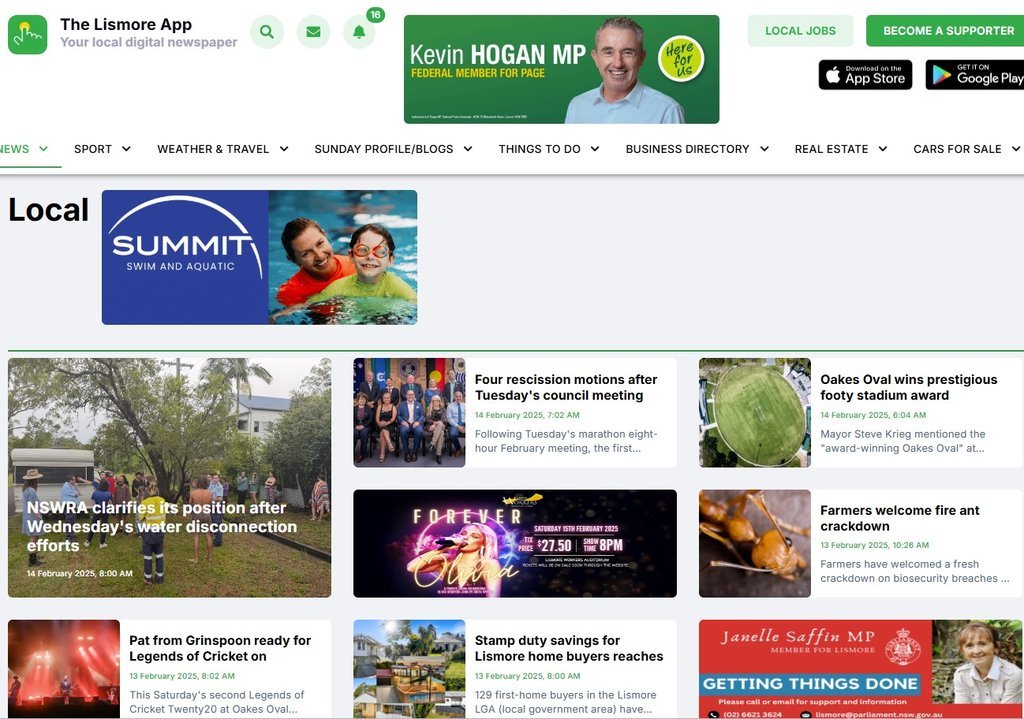
Task: Open the Get it on Google Play badge
Action: [x=975, y=74]
